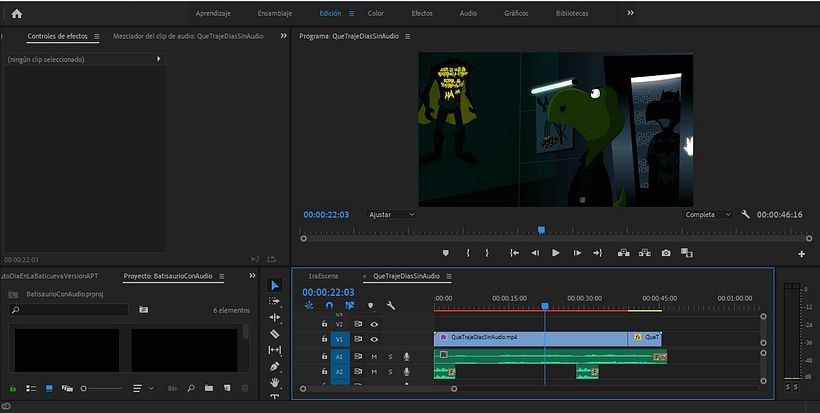
Task: Switch to the Color workspace
Action: pos(375,14)
